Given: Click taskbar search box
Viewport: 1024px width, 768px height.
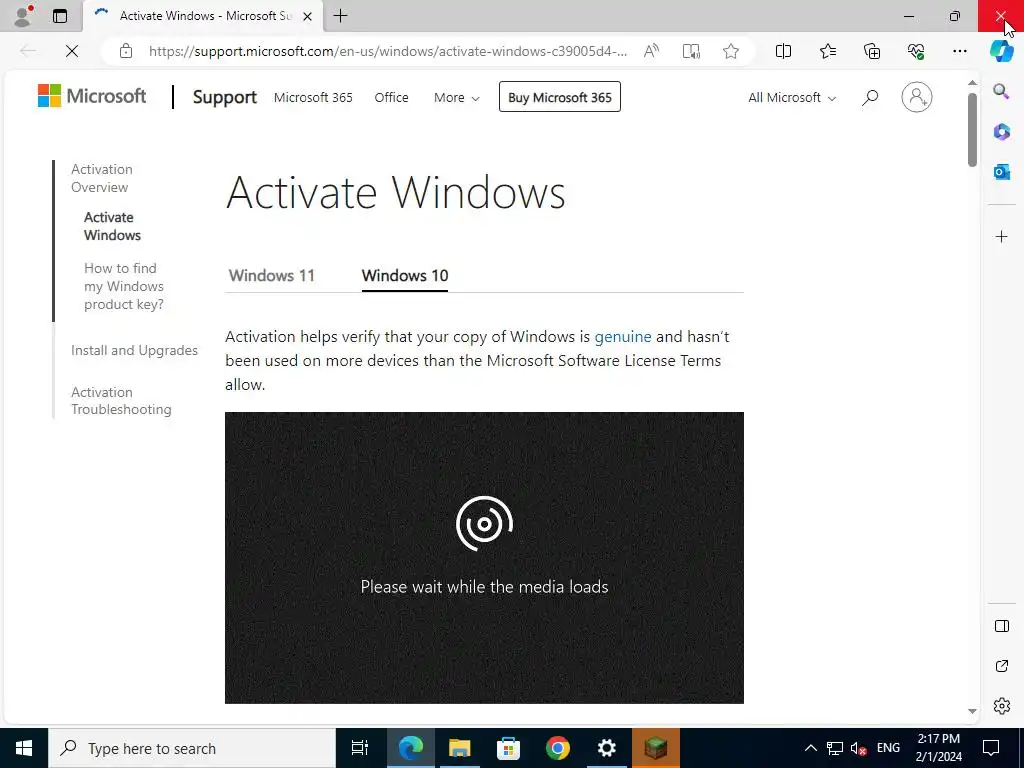Looking at the screenshot, I should click(x=192, y=748).
